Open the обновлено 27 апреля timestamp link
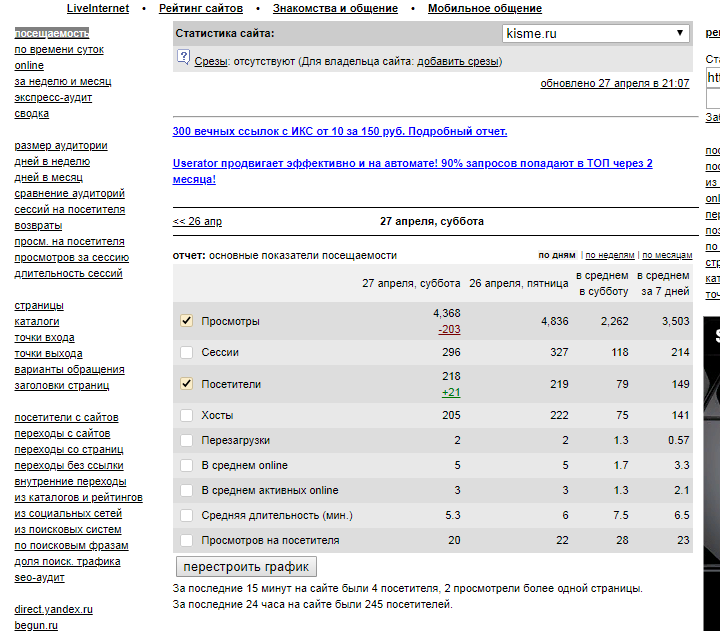Viewport: 720px width, 631px height. 614,83
